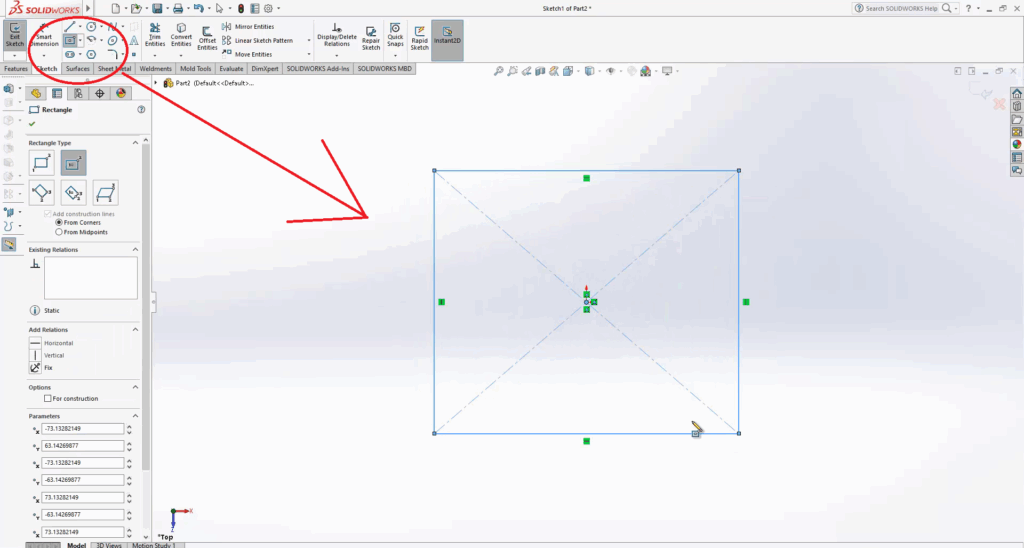Image resolution: width=1024 pixels, height=548 pixels.
Task: Click the Quick Snaps tool
Action: coord(395,35)
